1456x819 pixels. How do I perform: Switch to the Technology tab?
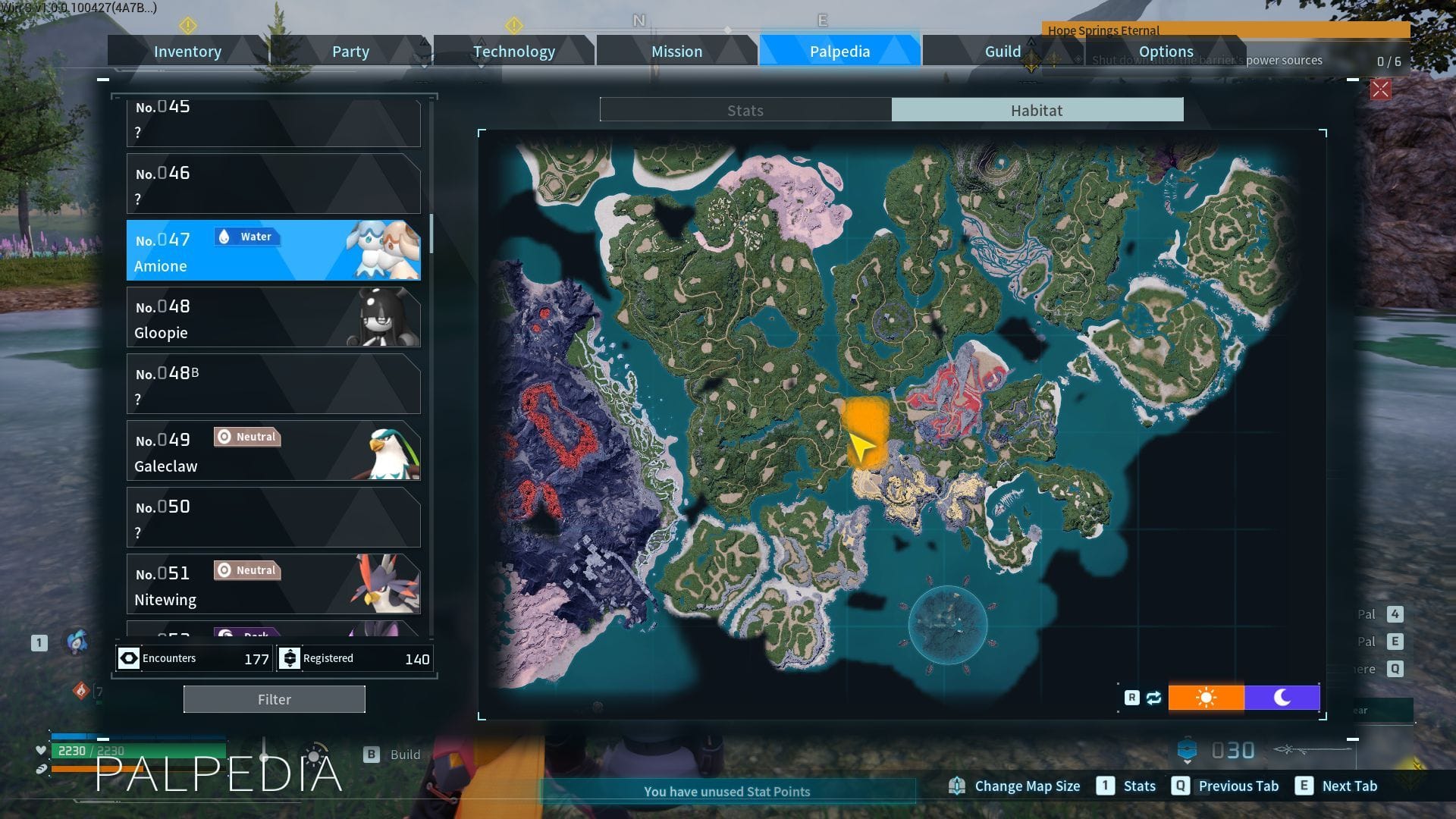pos(513,51)
